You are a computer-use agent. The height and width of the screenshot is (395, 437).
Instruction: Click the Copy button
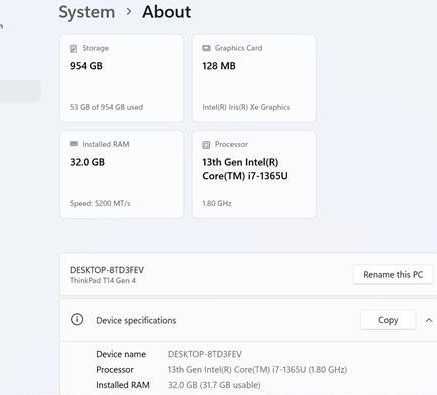tap(388, 320)
